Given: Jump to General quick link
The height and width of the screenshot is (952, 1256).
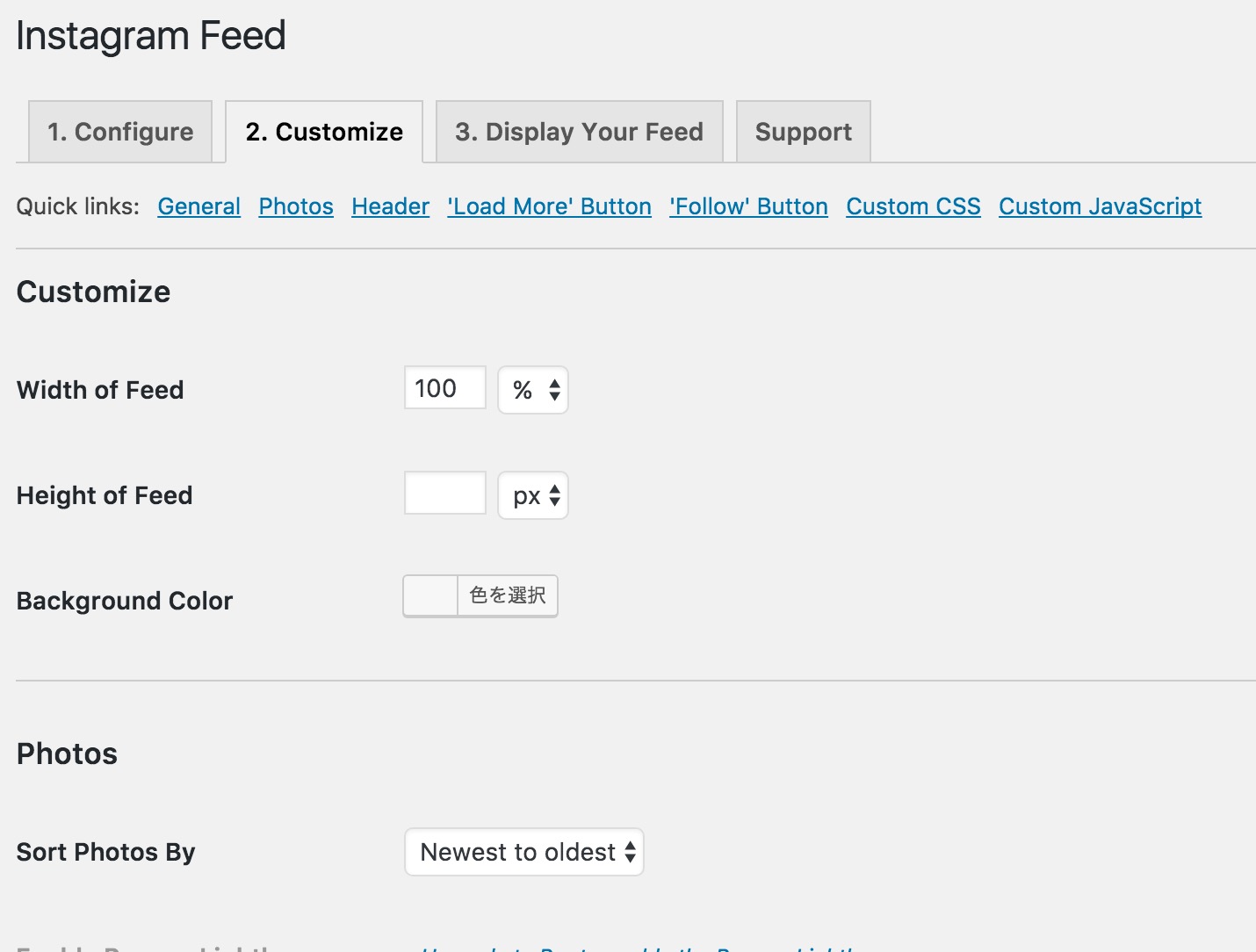Looking at the screenshot, I should (199, 206).
